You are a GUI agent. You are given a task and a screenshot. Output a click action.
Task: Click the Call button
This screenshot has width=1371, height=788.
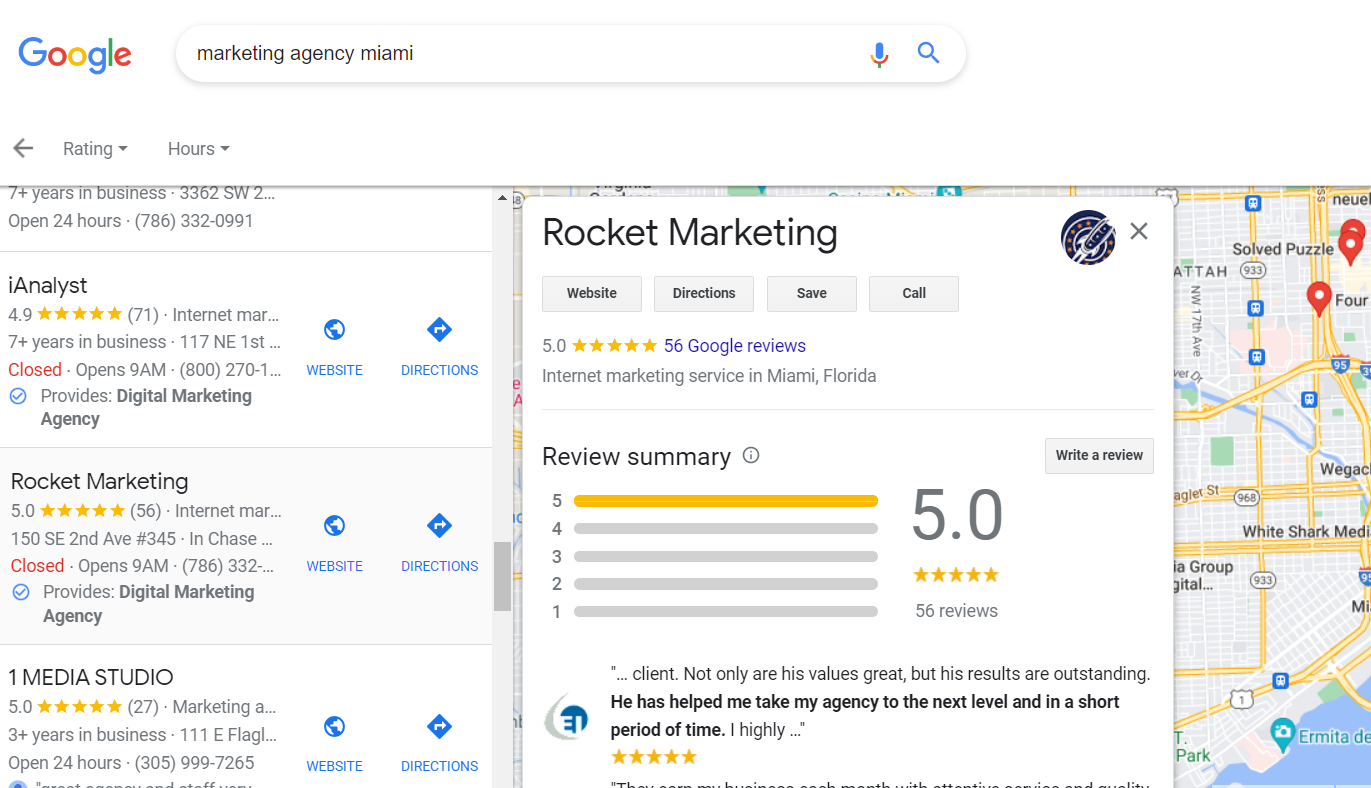tap(914, 293)
